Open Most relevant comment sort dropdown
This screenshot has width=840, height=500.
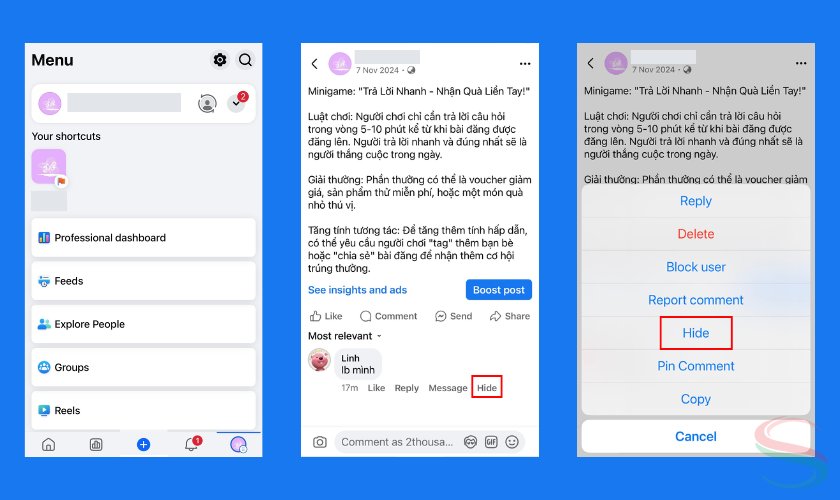click(344, 336)
